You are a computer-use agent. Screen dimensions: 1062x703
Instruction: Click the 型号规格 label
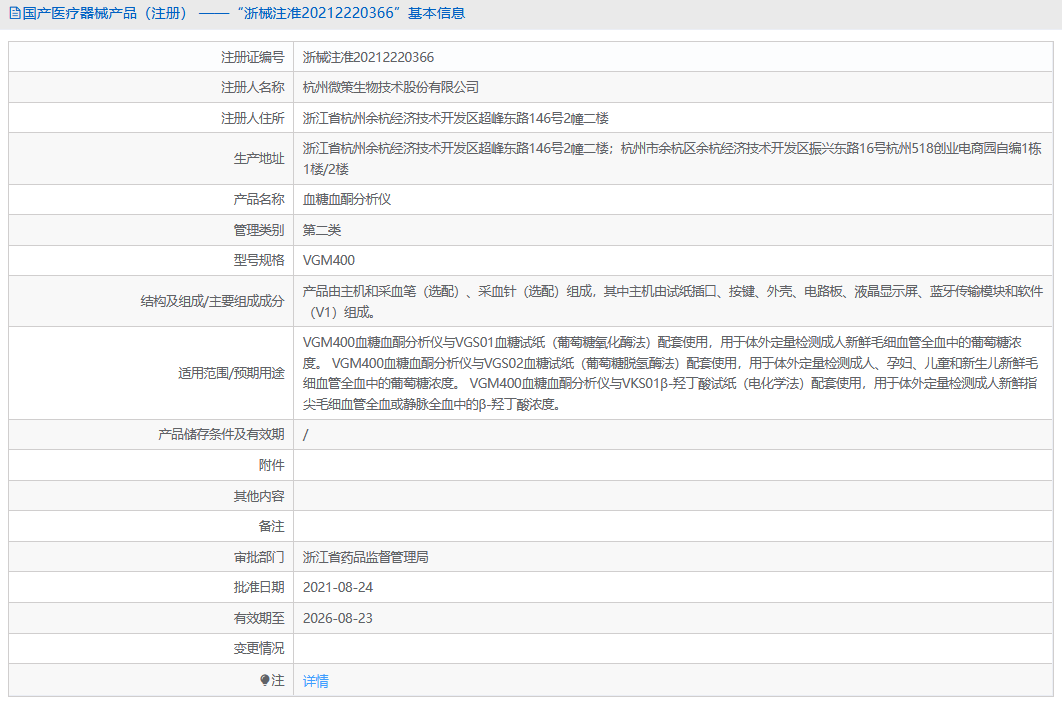tap(259, 260)
